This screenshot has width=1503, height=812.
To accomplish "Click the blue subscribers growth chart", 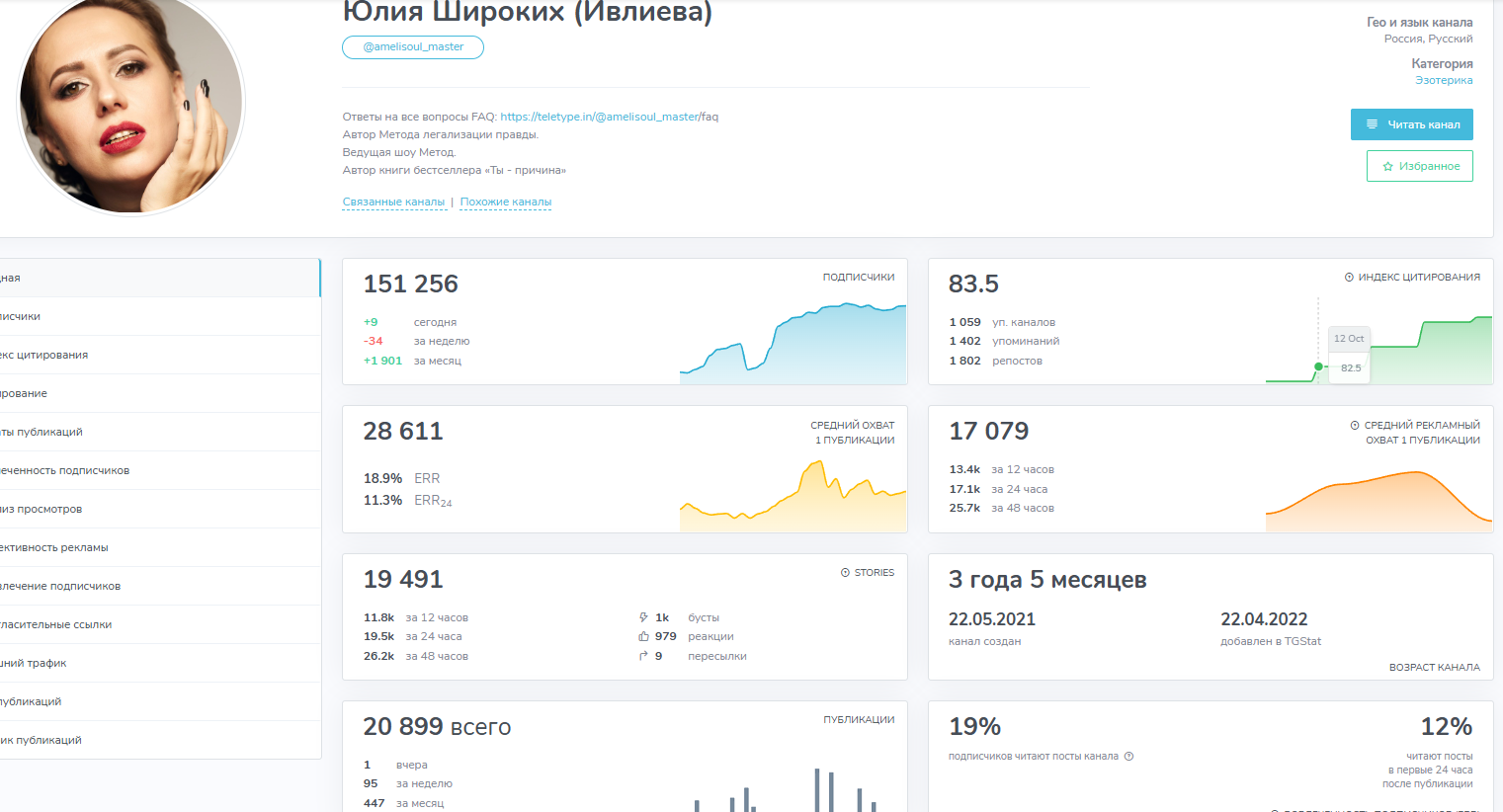I will pos(793,343).
